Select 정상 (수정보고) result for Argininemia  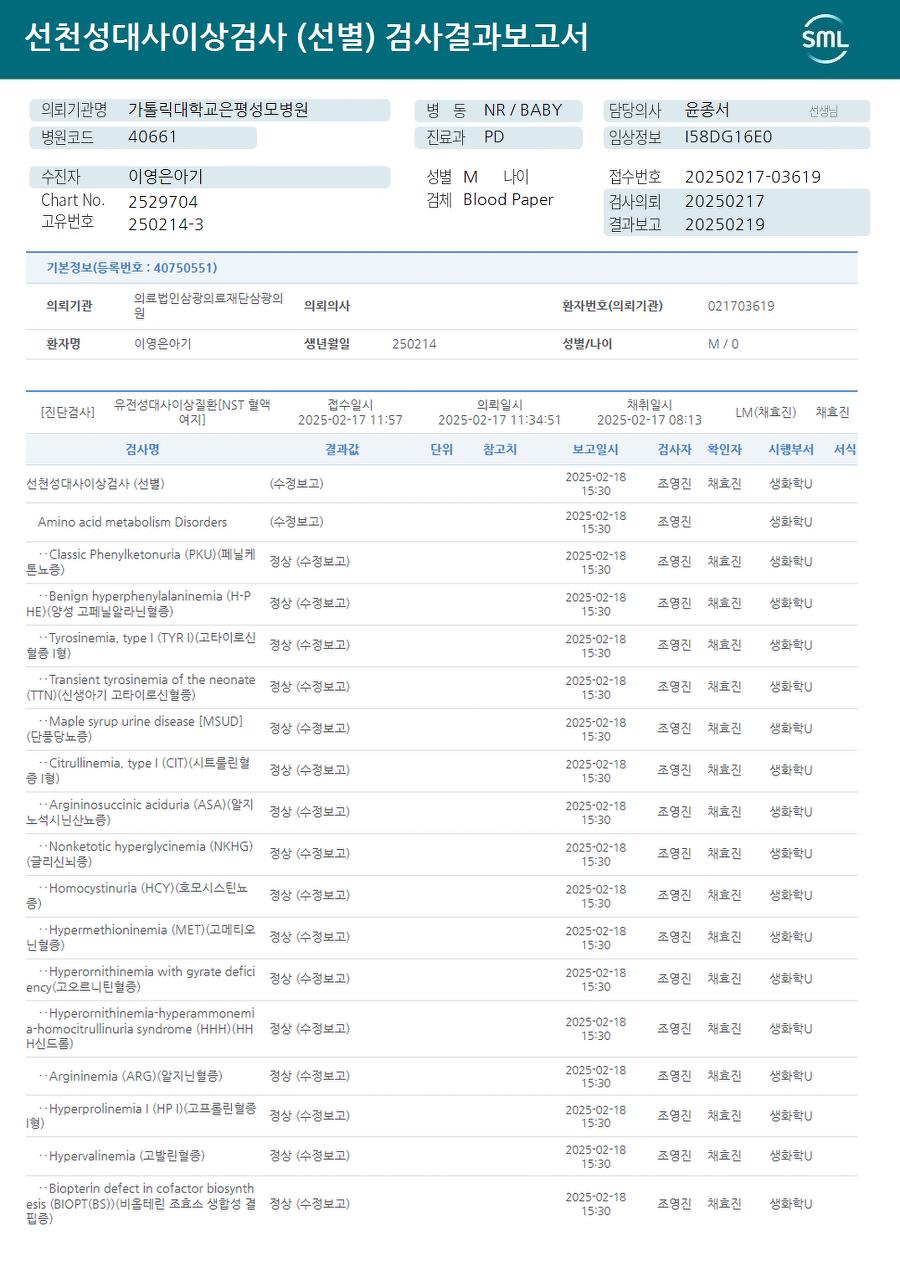click(309, 1077)
